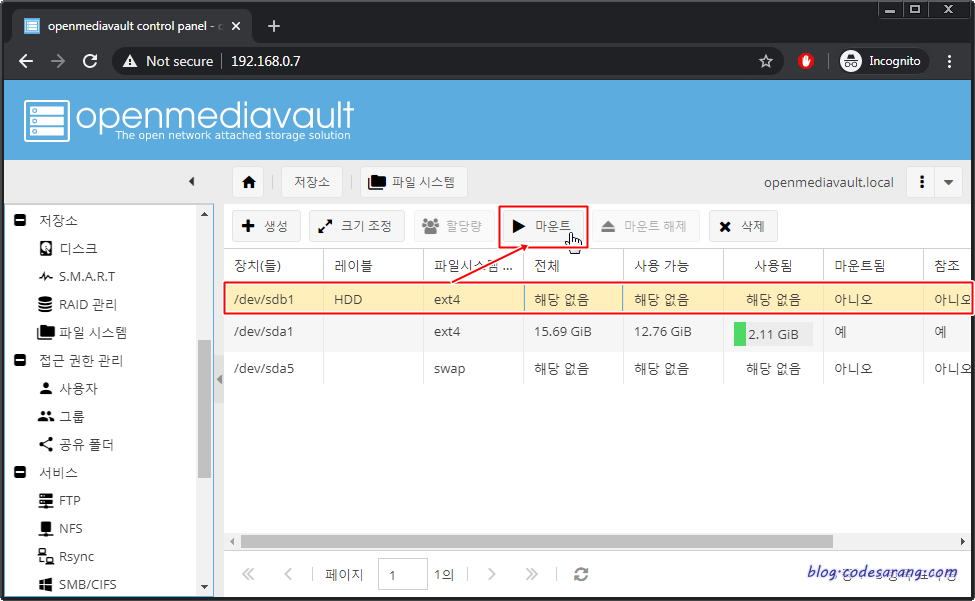Collapse the 저장소 tree section
This screenshot has height=601, width=975.
(20, 220)
